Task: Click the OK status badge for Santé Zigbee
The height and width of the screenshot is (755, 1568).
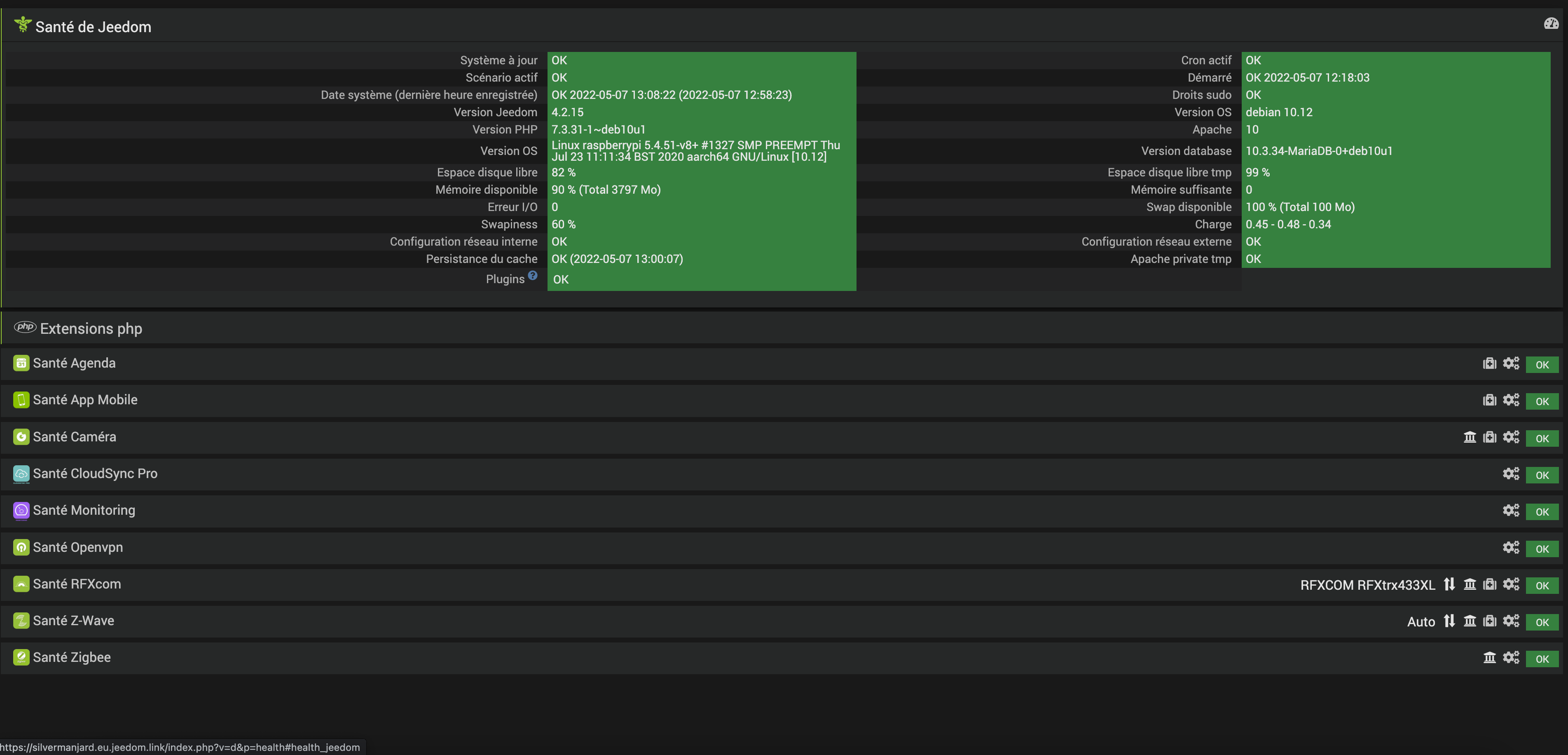Action: (1542, 659)
